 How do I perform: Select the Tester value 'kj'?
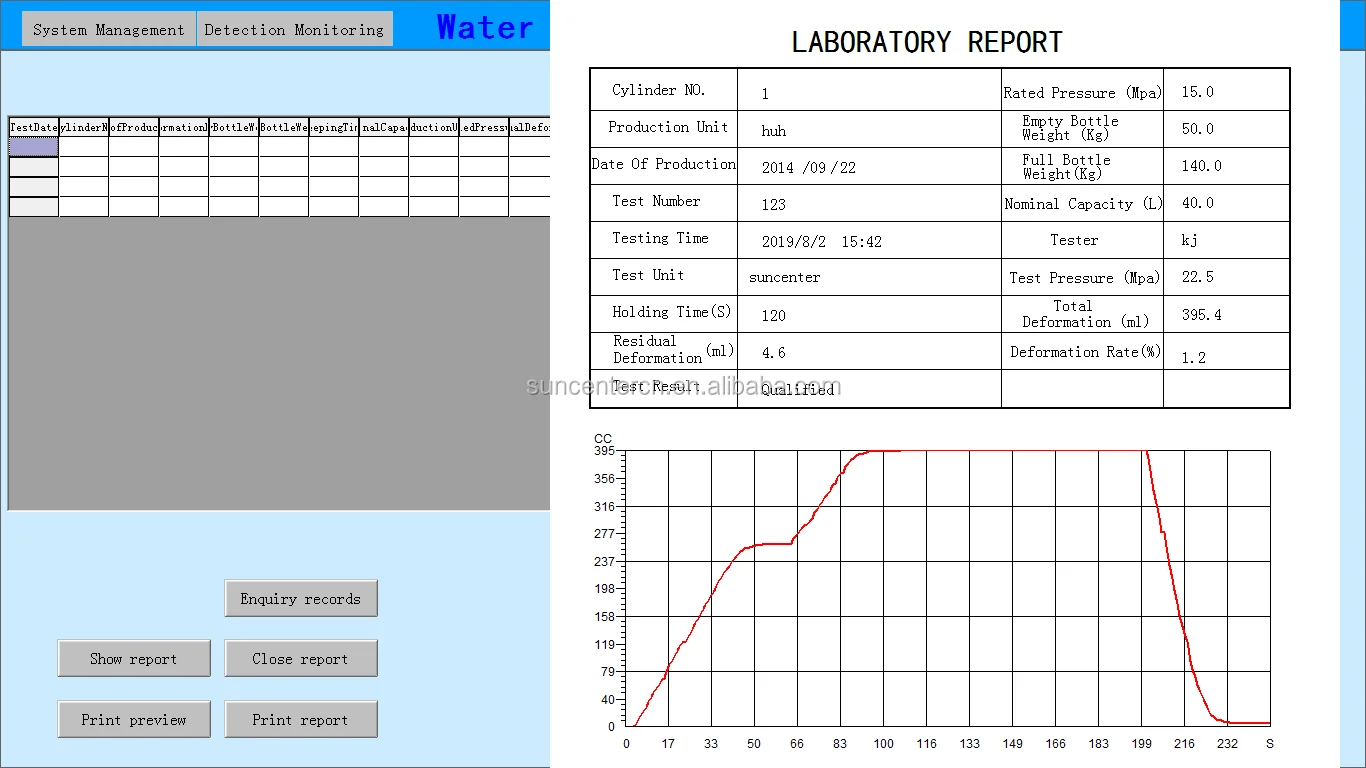click(x=1189, y=241)
